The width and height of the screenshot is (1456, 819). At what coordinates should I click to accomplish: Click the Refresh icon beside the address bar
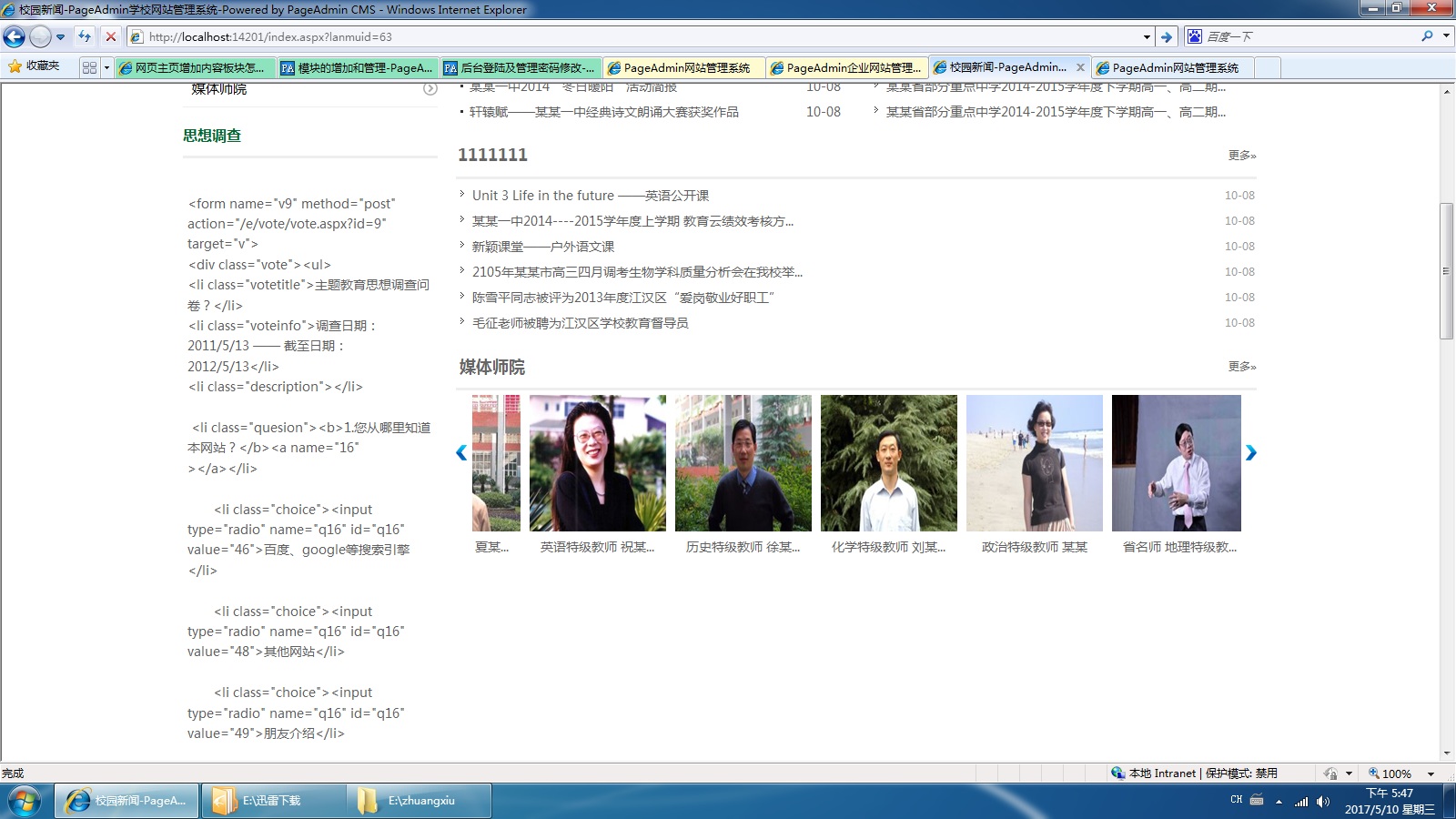[85, 36]
